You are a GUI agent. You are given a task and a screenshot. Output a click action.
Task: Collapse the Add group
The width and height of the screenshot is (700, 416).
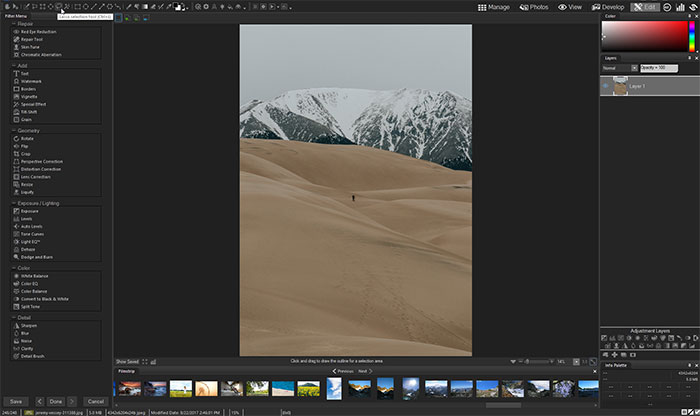[14, 66]
